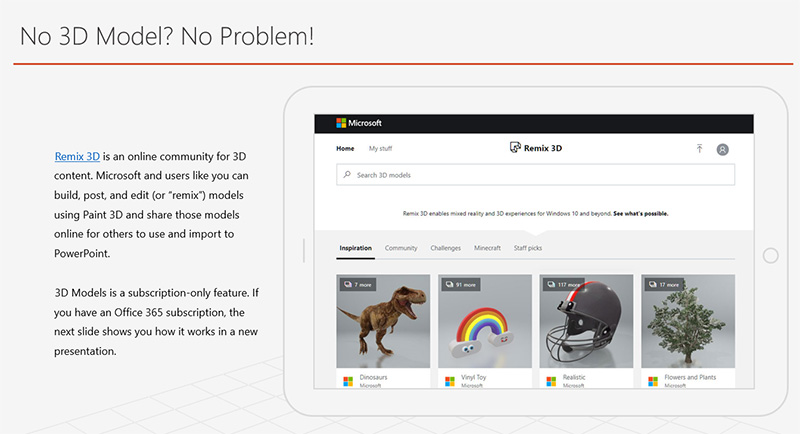Switch to the Inspiration tab
Screen dimensions: 800x434
(x=356, y=248)
